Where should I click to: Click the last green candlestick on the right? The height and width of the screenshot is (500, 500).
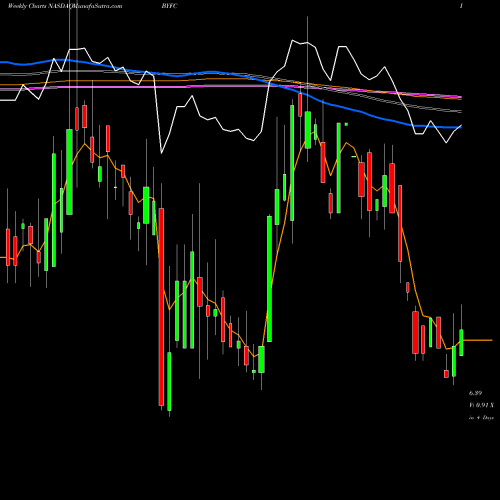click(461, 343)
